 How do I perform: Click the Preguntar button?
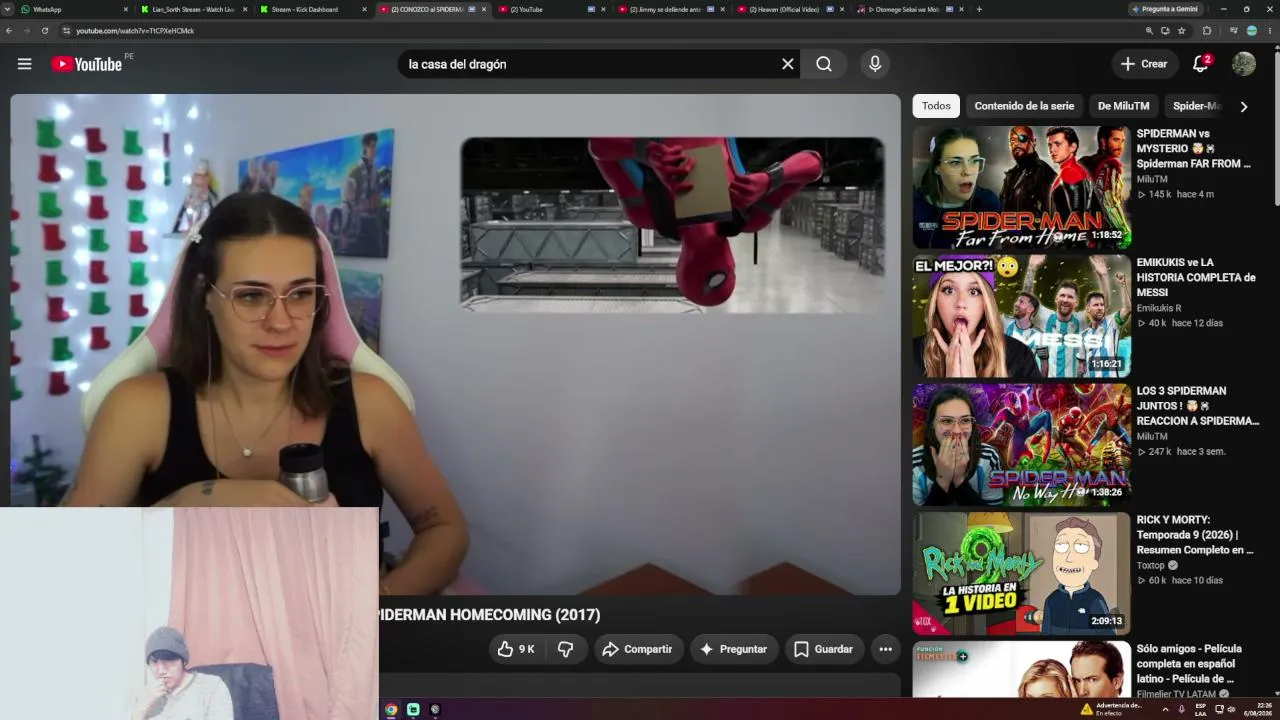pos(733,649)
